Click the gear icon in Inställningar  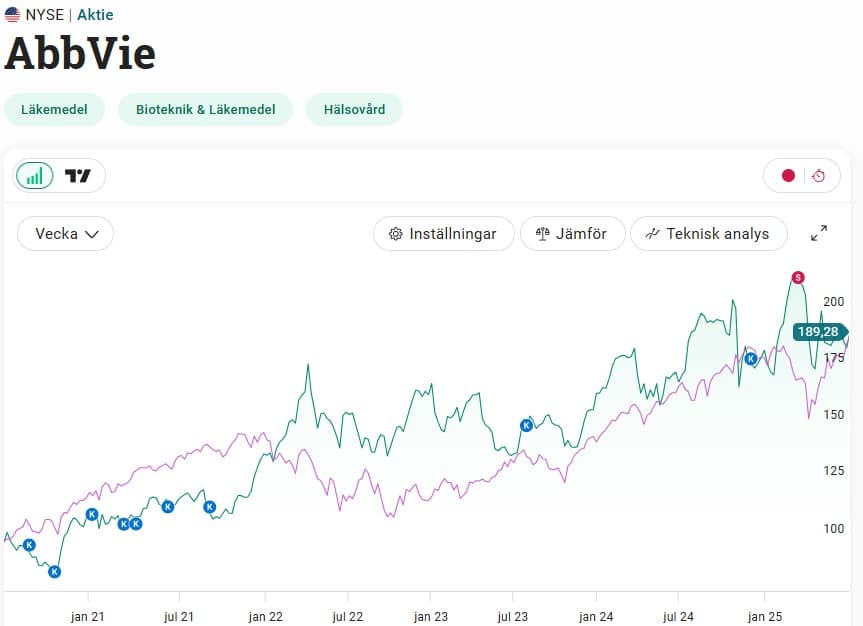[x=395, y=234]
